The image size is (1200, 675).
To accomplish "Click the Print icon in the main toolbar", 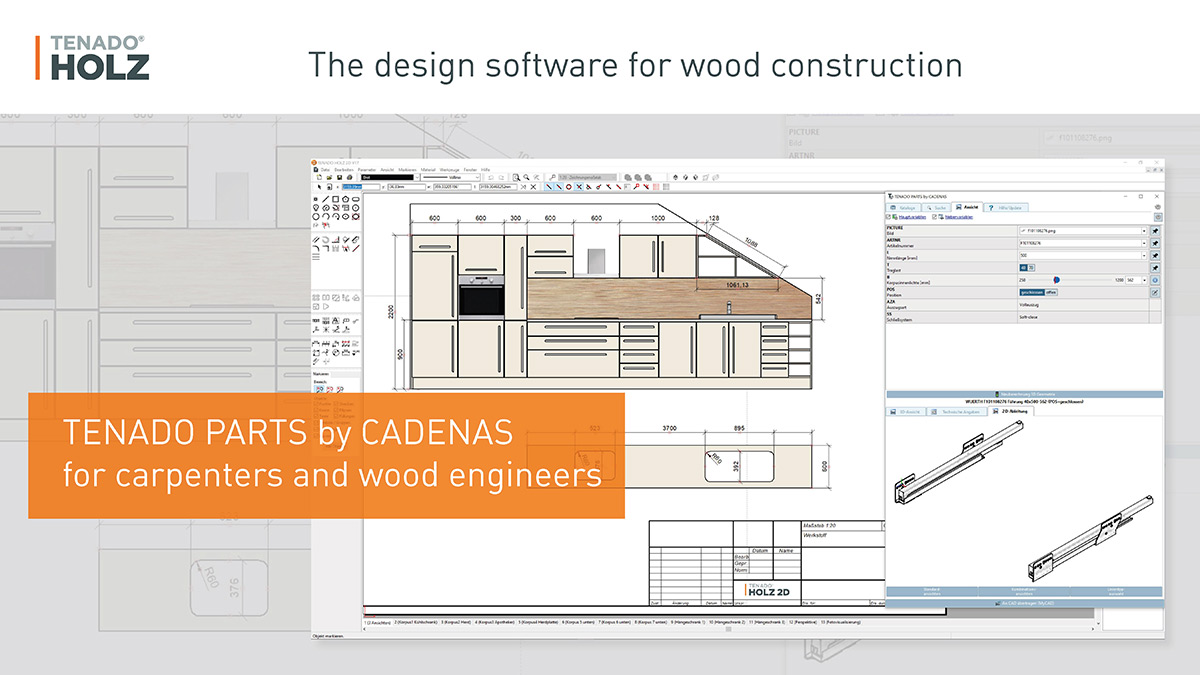I will [x=349, y=177].
